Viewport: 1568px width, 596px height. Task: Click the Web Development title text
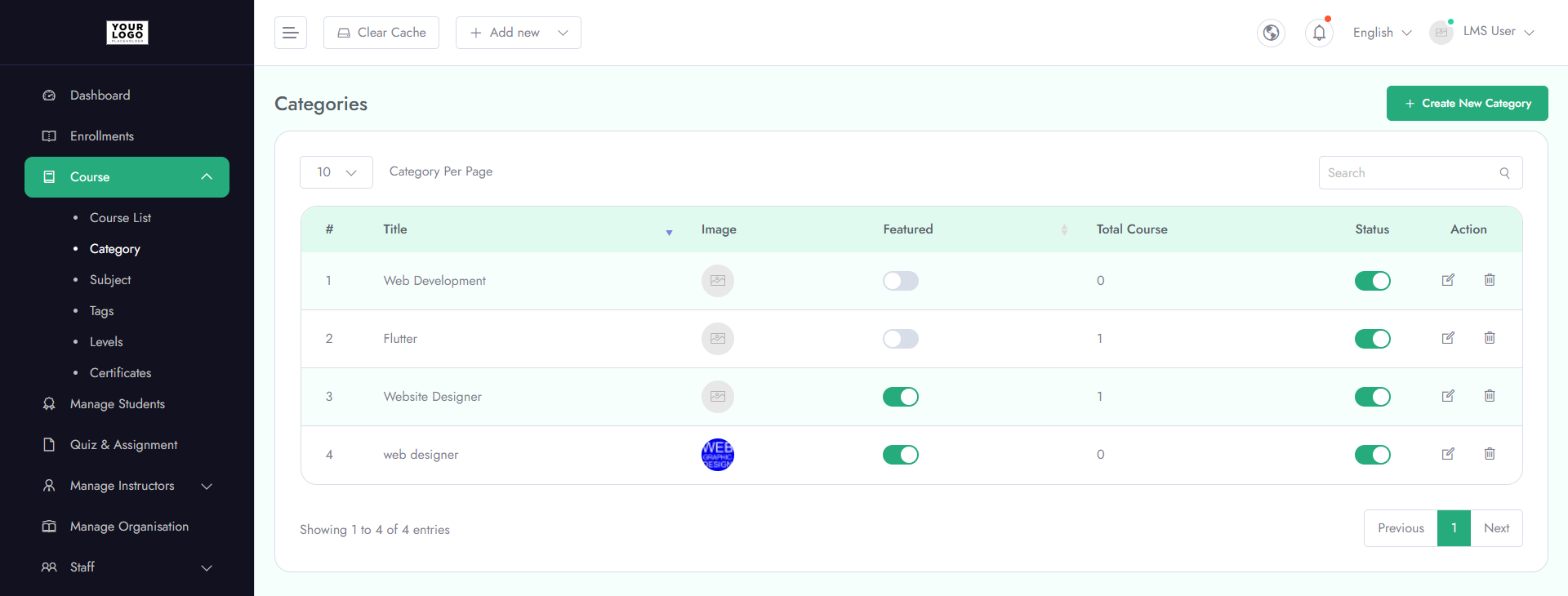pos(434,281)
